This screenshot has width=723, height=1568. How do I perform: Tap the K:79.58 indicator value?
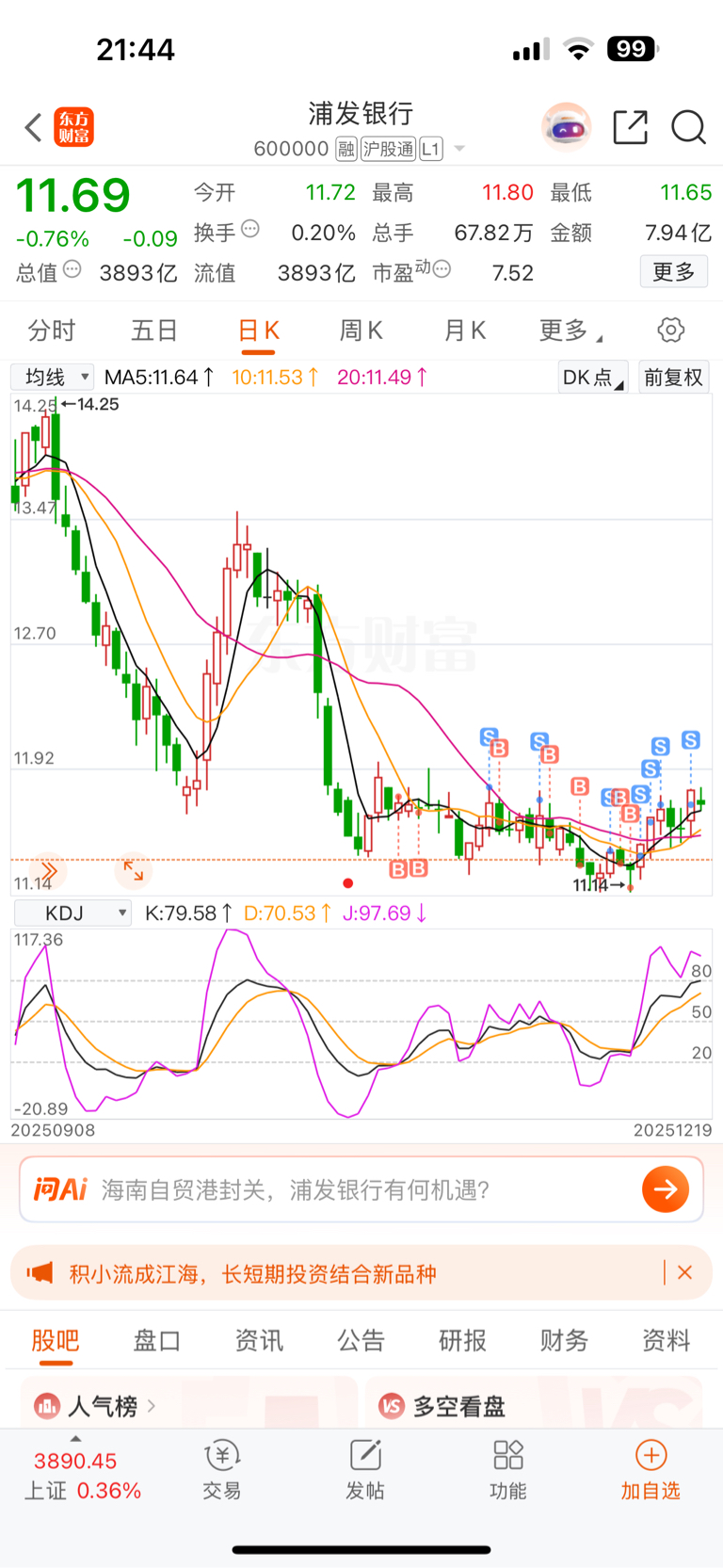[x=187, y=913]
